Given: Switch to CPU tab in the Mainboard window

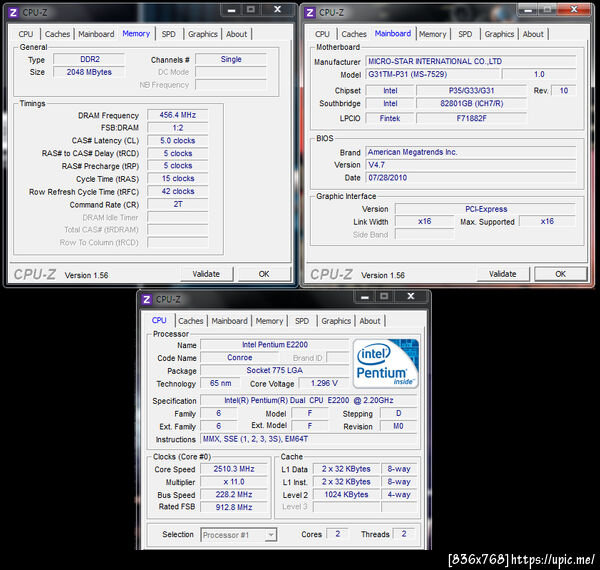Looking at the screenshot, I should pos(322,34).
